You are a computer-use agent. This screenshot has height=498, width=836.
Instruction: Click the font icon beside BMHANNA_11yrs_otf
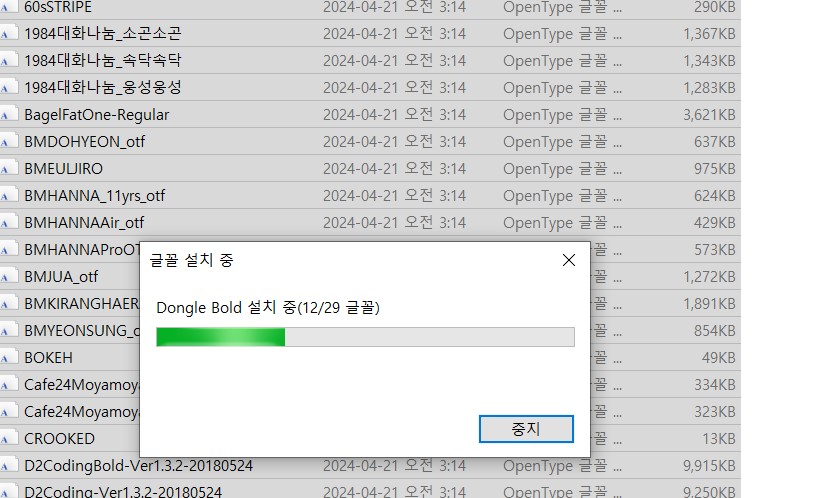tap(9, 196)
